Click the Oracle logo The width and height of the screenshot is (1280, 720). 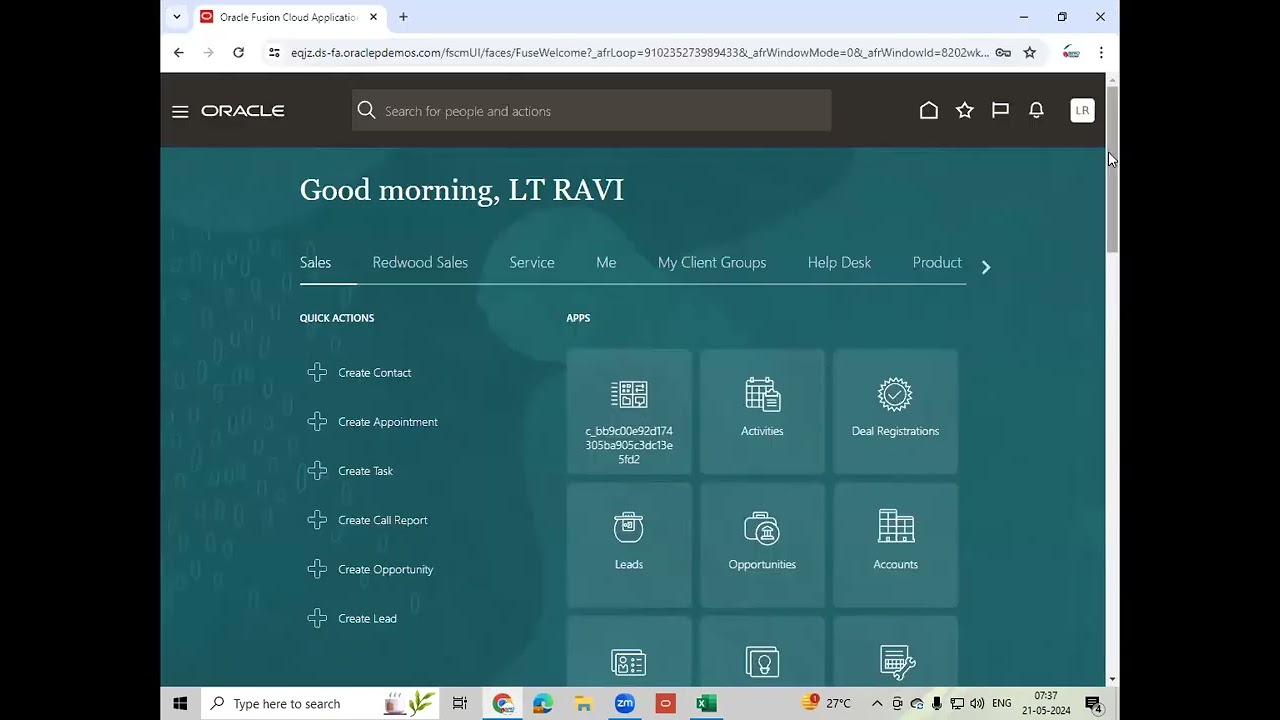(243, 111)
